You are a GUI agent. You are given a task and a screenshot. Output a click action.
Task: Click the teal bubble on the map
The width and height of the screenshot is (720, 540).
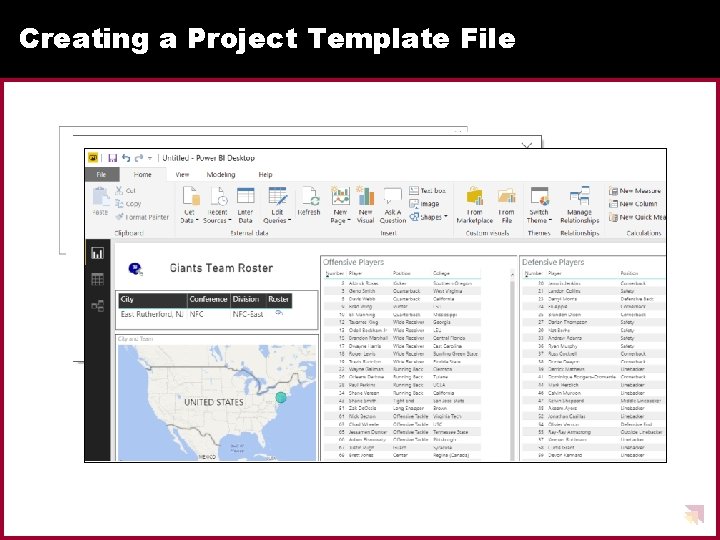(281, 397)
